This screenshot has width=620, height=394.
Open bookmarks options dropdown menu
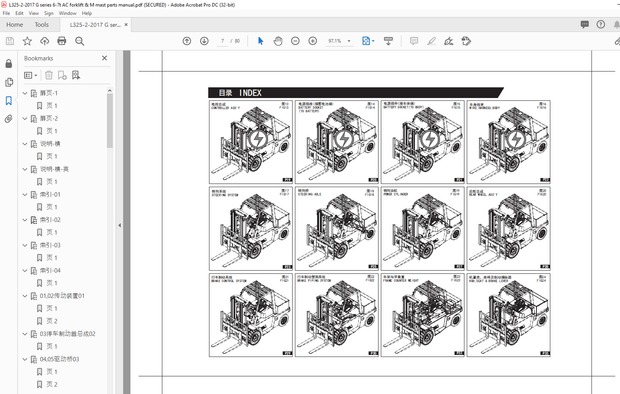[x=30, y=75]
